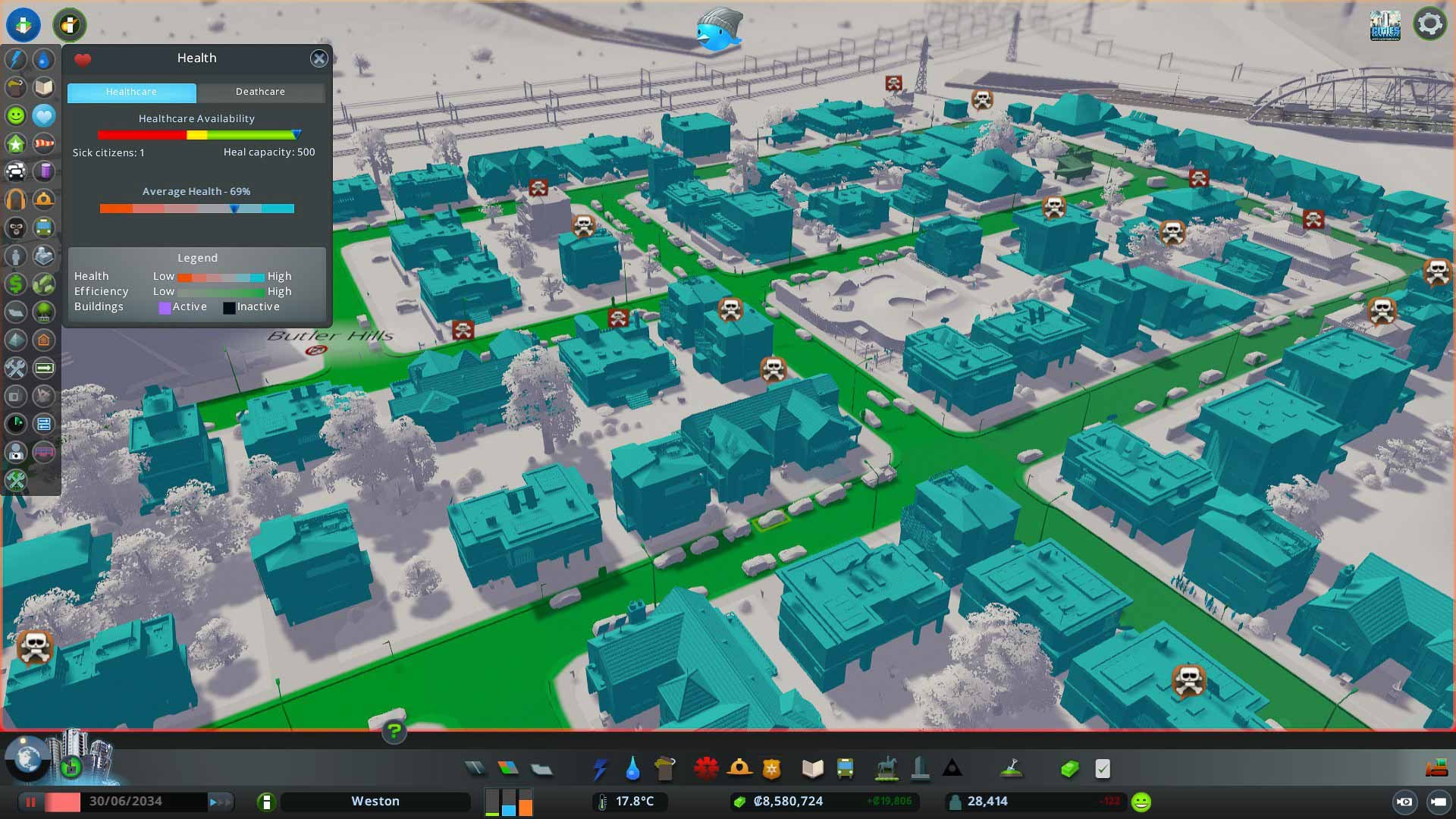This screenshot has height=819, width=1456.
Task: Open the Traffic info view icon
Action: [x=16, y=171]
